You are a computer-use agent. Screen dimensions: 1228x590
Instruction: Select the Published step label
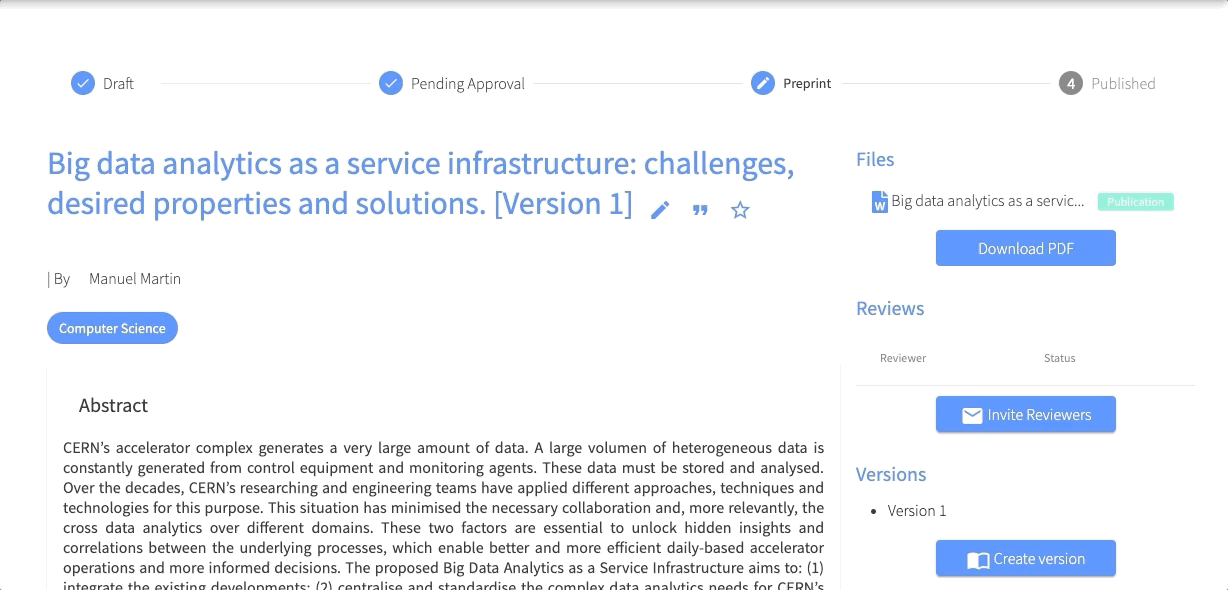click(x=1123, y=84)
